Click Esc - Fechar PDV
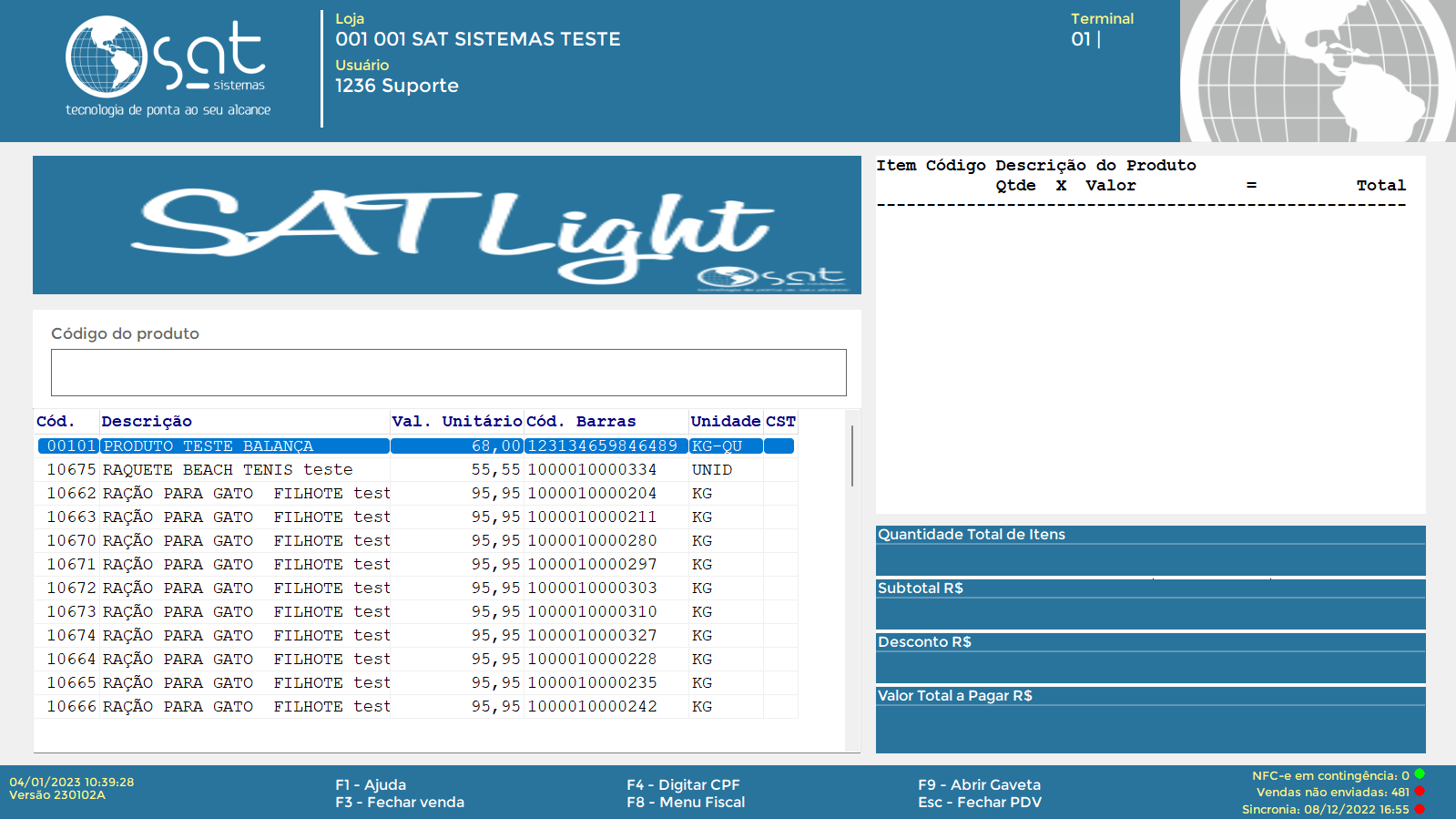 979,803
